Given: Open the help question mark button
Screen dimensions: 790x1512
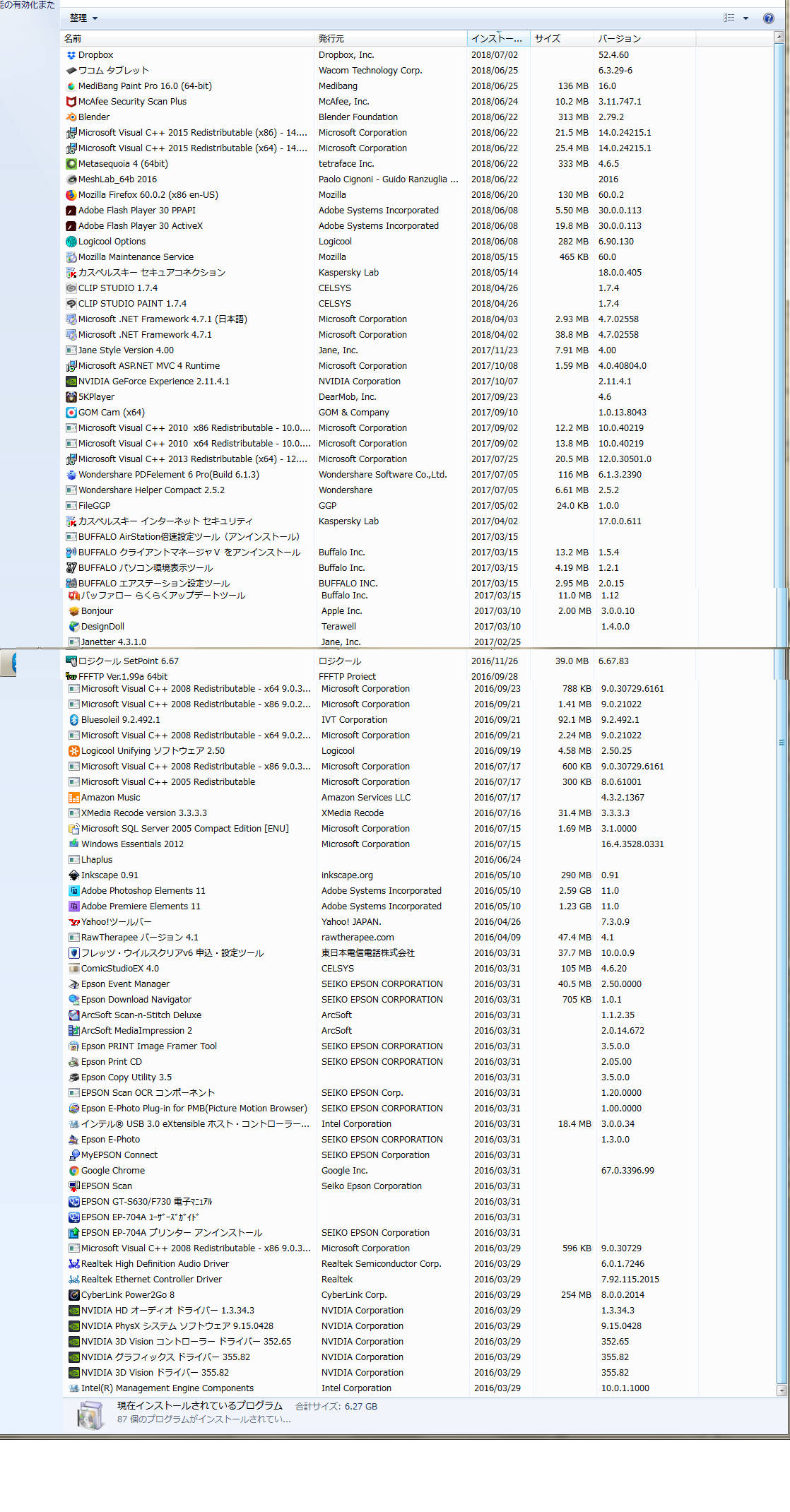Looking at the screenshot, I should 769,18.
